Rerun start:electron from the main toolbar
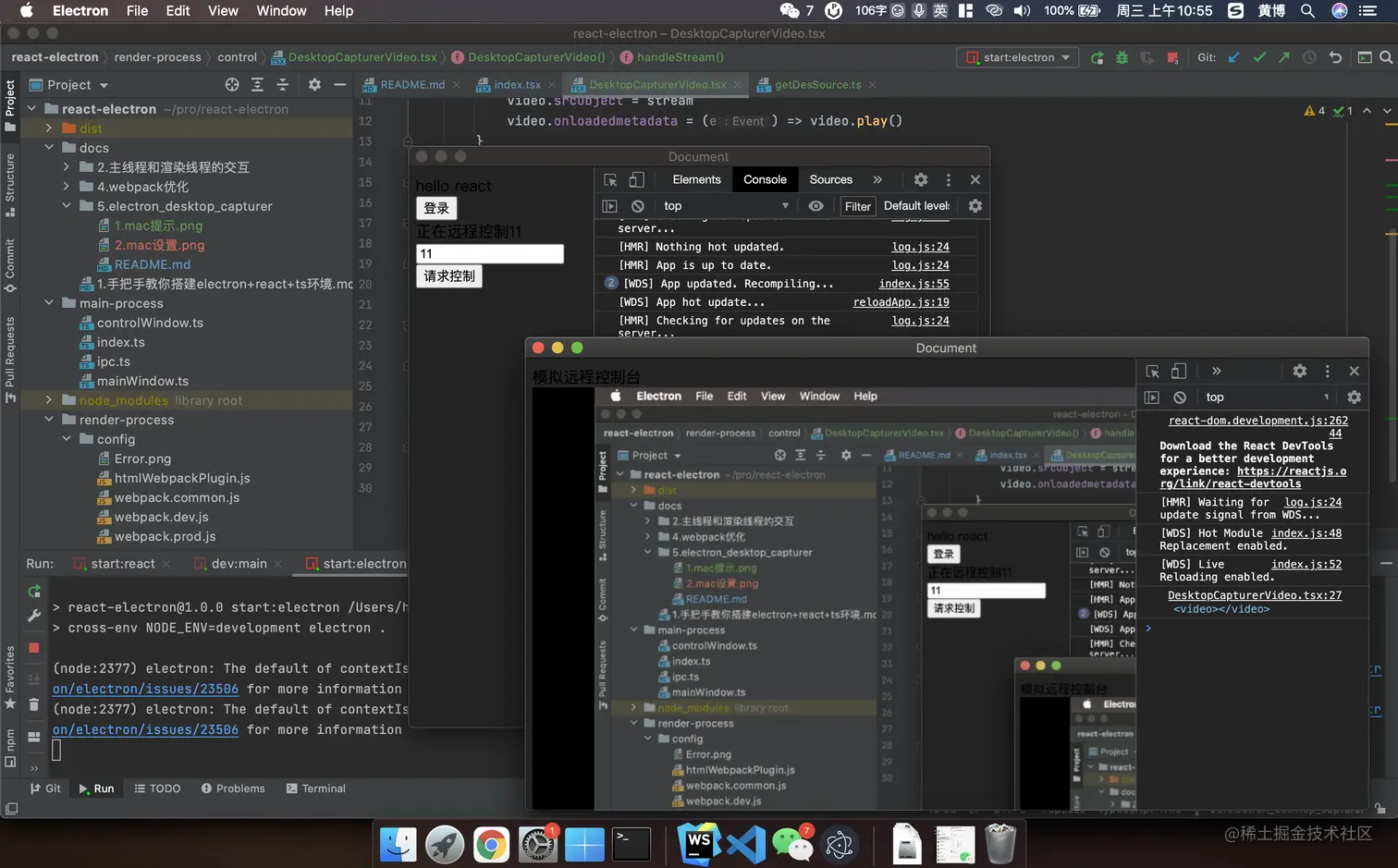 pyautogui.click(x=1098, y=57)
